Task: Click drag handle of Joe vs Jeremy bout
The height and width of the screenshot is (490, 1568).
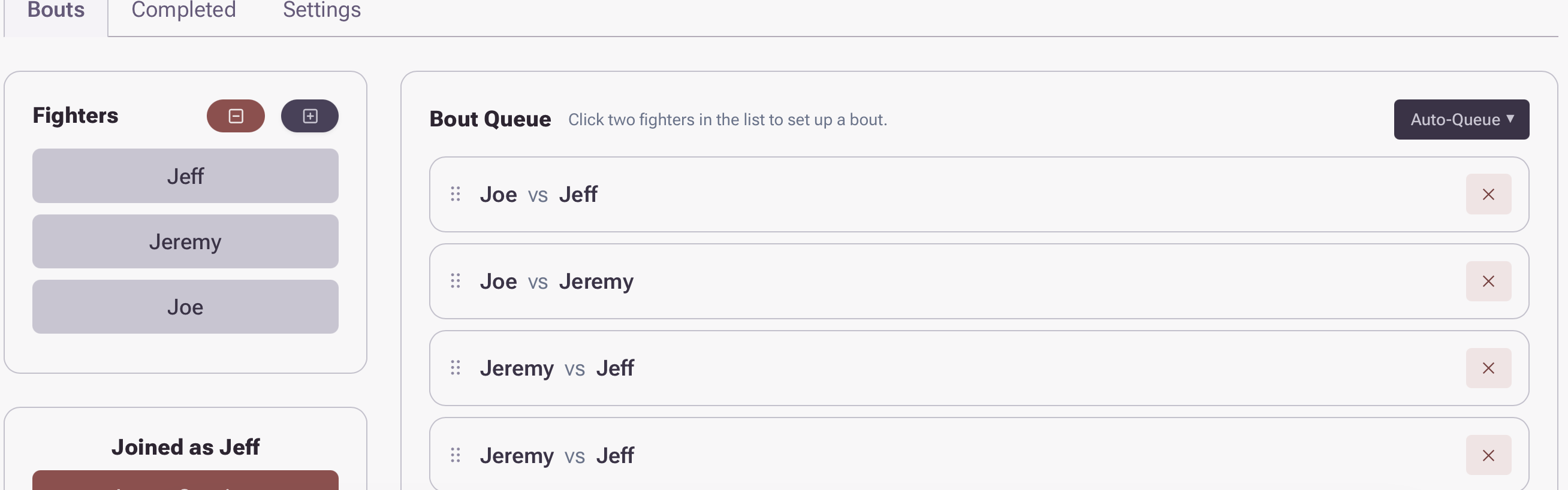Action: (456, 281)
